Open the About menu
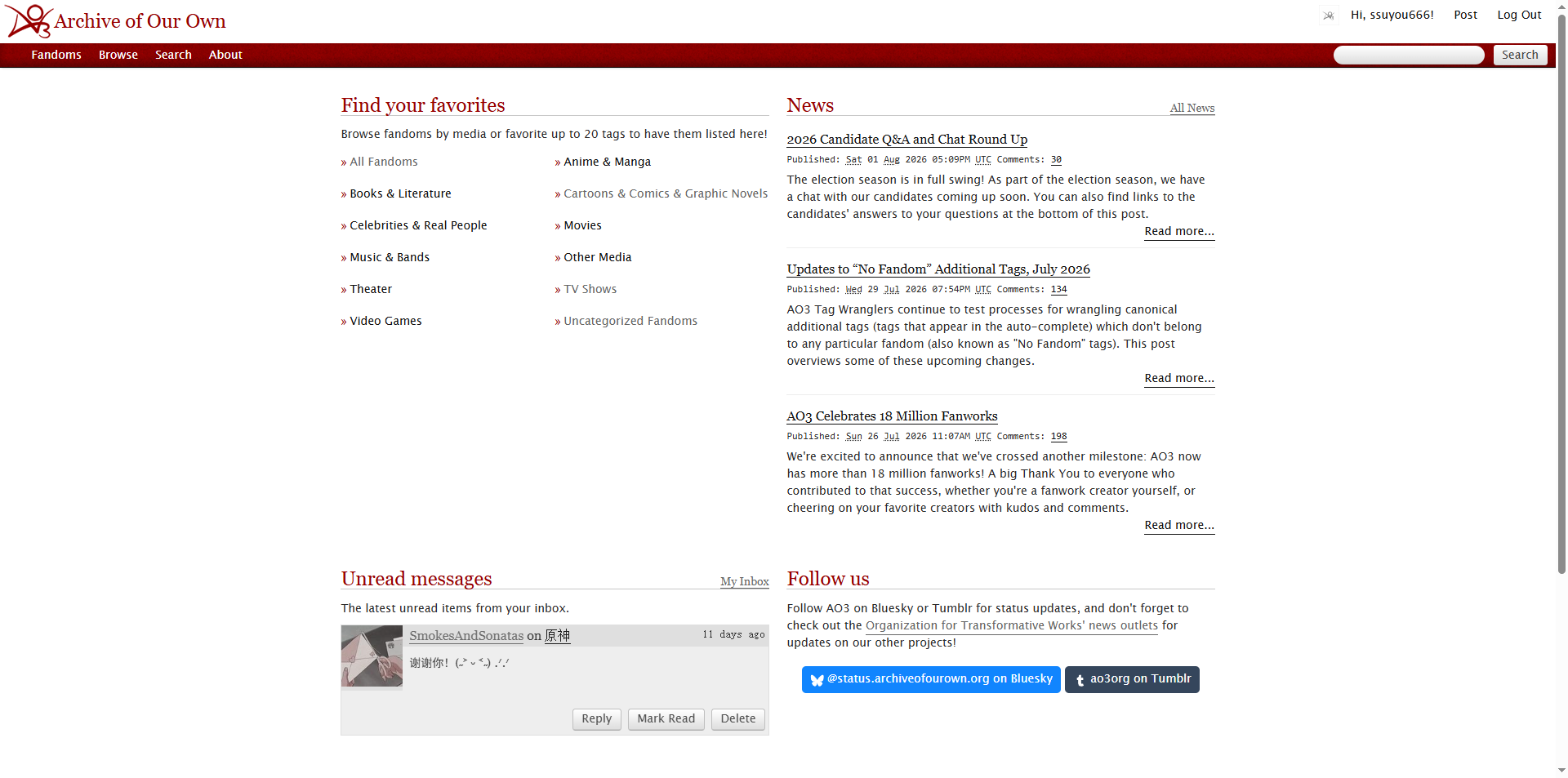This screenshot has height=778, width=1568. point(225,55)
